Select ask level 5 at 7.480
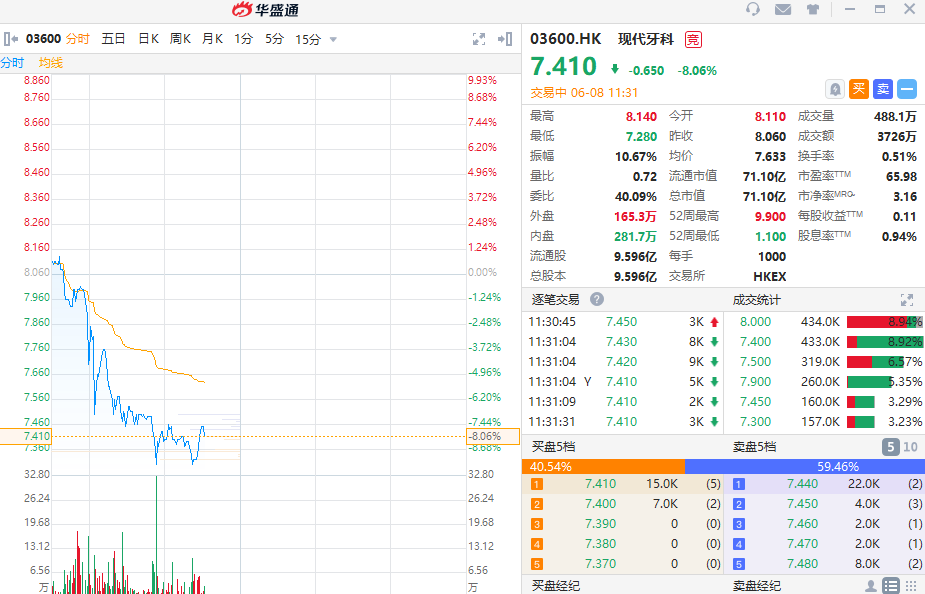The height and width of the screenshot is (594, 925). coord(824,565)
